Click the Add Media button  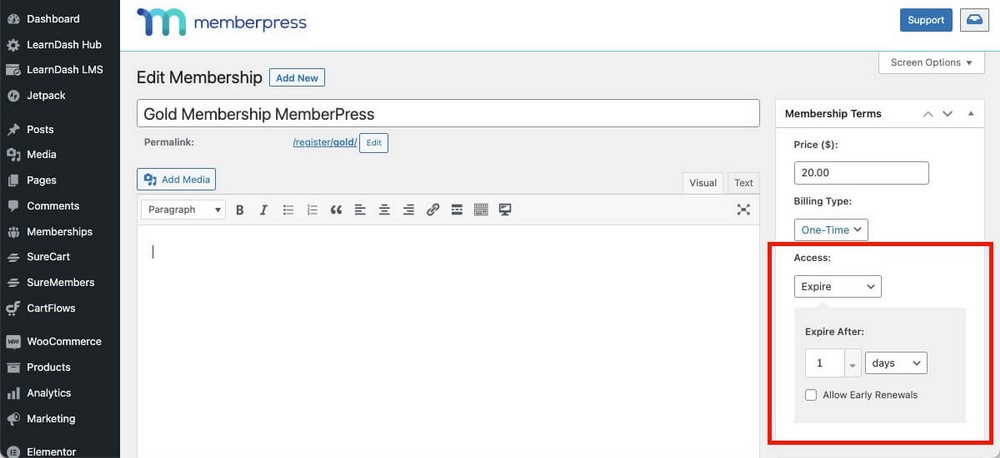click(177, 179)
